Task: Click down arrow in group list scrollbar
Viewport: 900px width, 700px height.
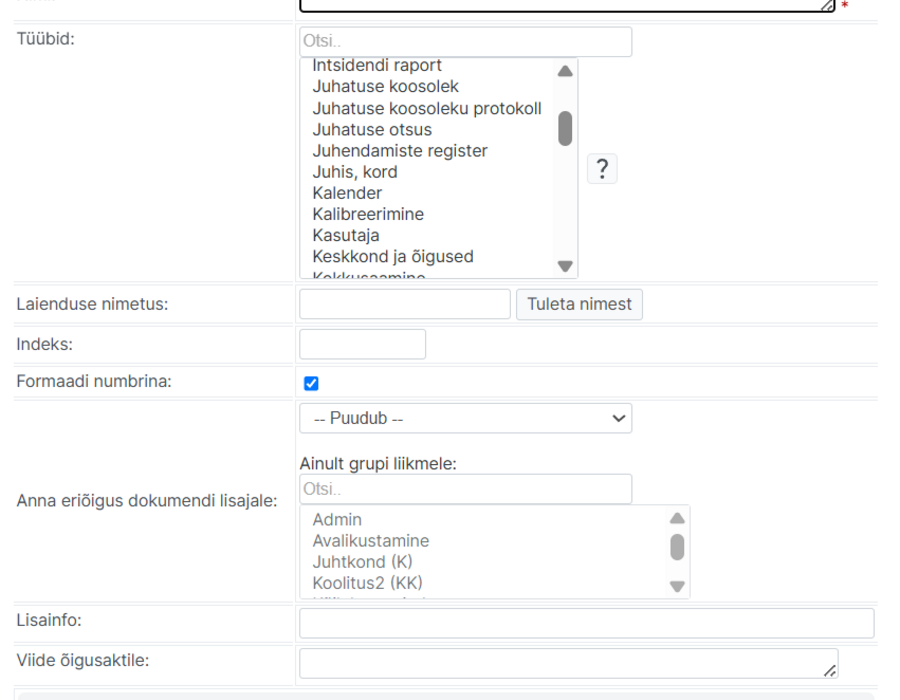Action: 677,586
